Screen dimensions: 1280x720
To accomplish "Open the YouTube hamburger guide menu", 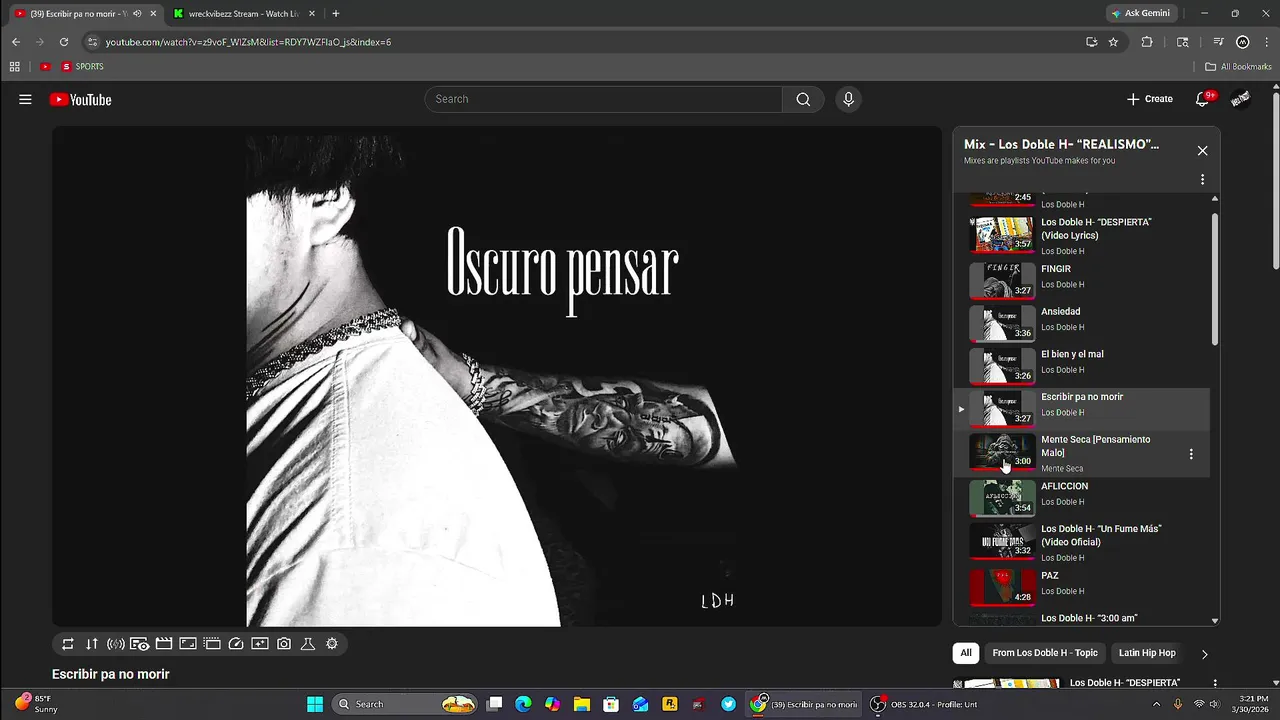I will tap(25, 99).
